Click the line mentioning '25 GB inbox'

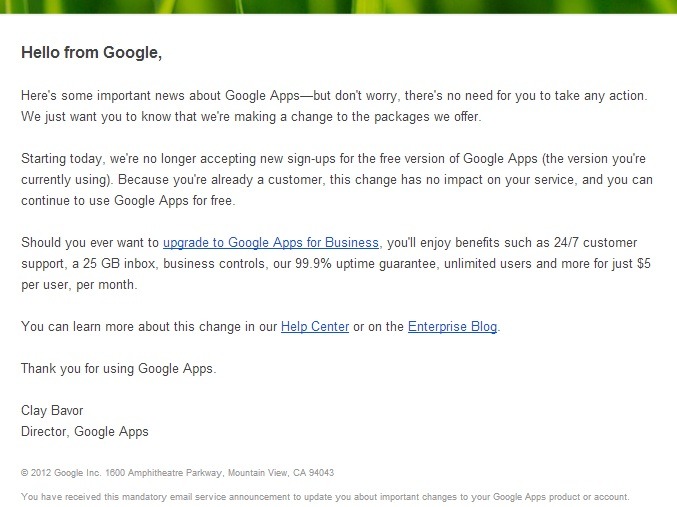point(336,264)
